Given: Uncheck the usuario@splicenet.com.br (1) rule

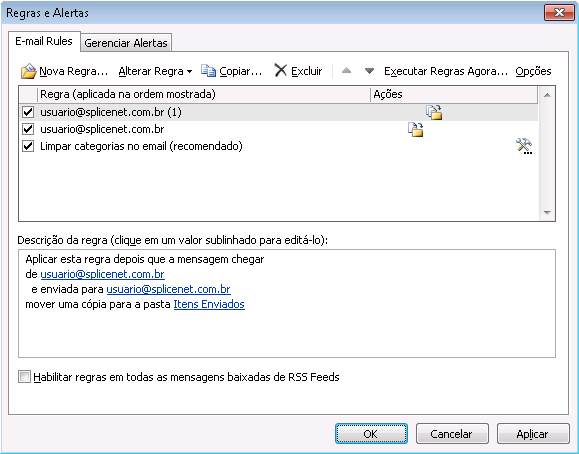Looking at the screenshot, I should click(28, 112).
